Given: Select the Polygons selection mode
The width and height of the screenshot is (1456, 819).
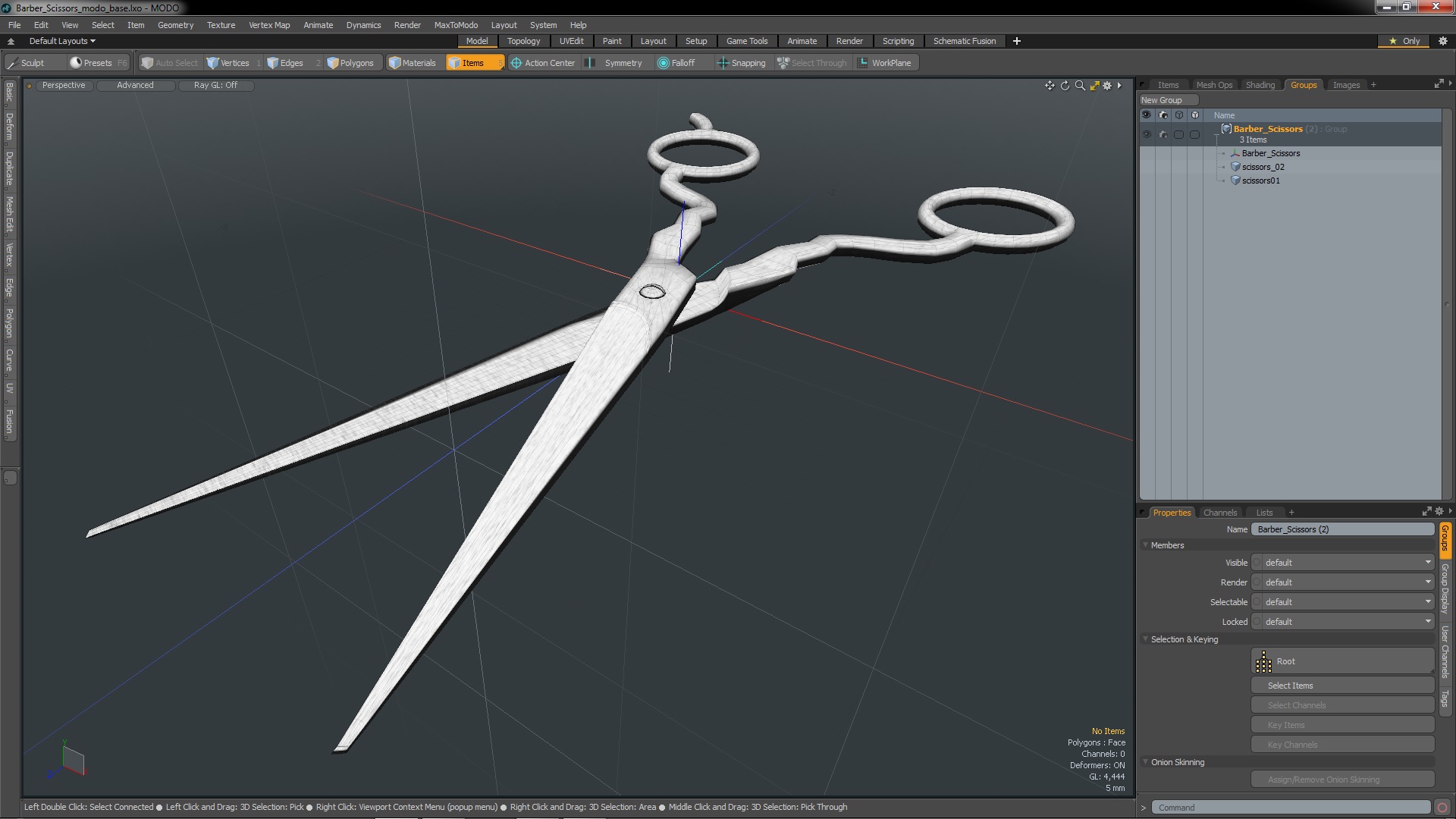Looking at the screenshot, I should (x=350, y=63).
